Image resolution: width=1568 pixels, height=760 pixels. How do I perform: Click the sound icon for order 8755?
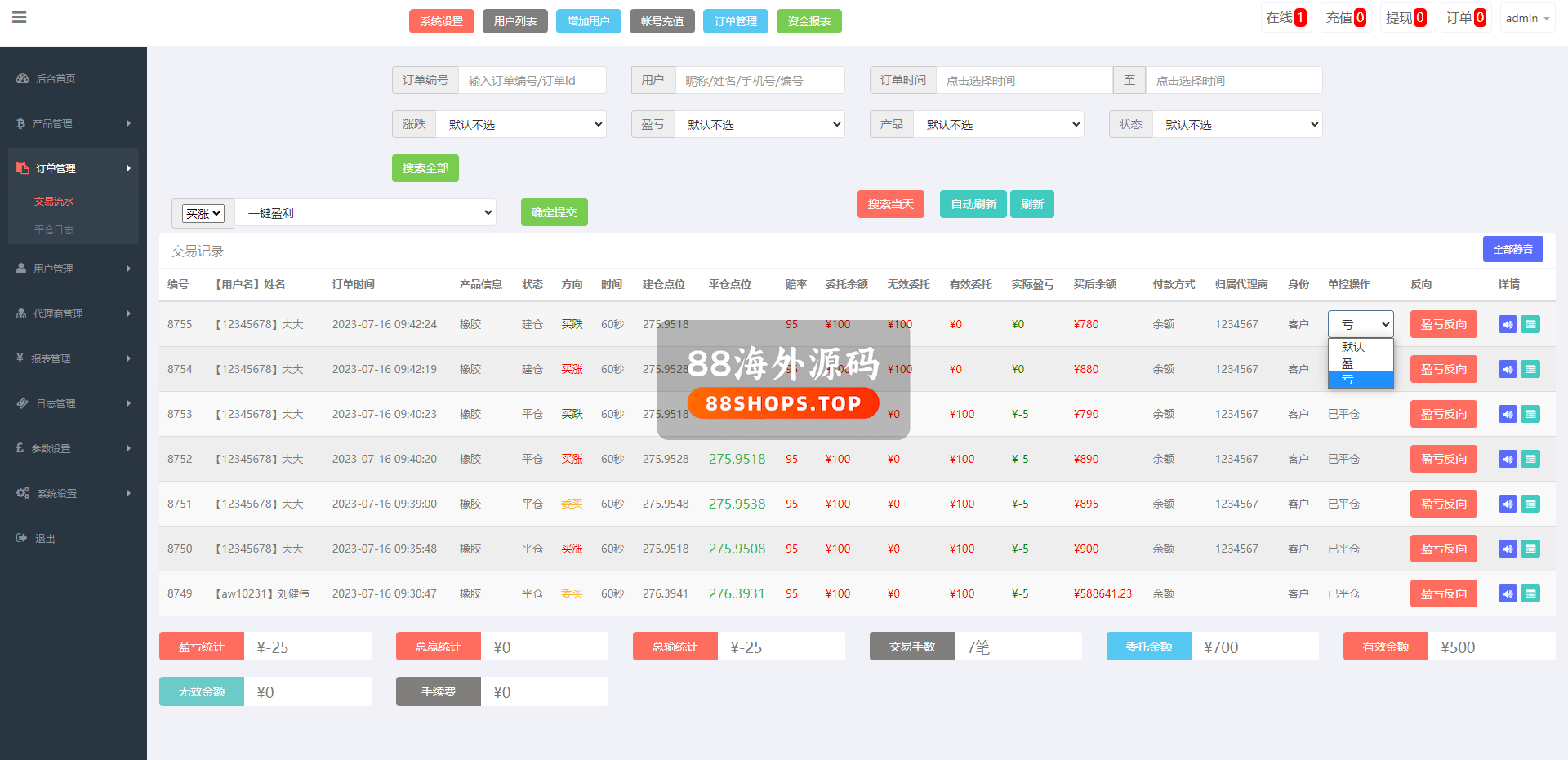1508,325
